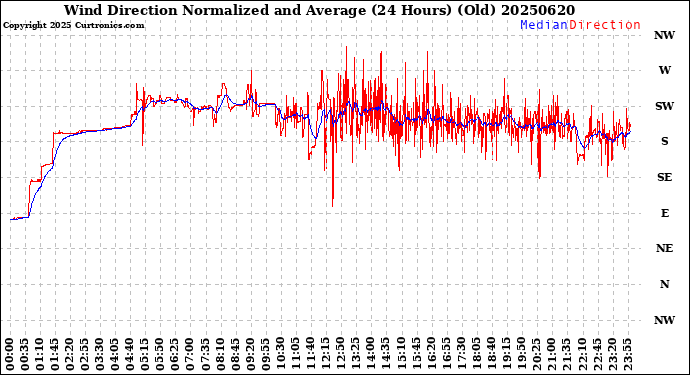690x375 pixels.
Task: Click the 08:45 time axis label
Action: click(x=235, y=355)
